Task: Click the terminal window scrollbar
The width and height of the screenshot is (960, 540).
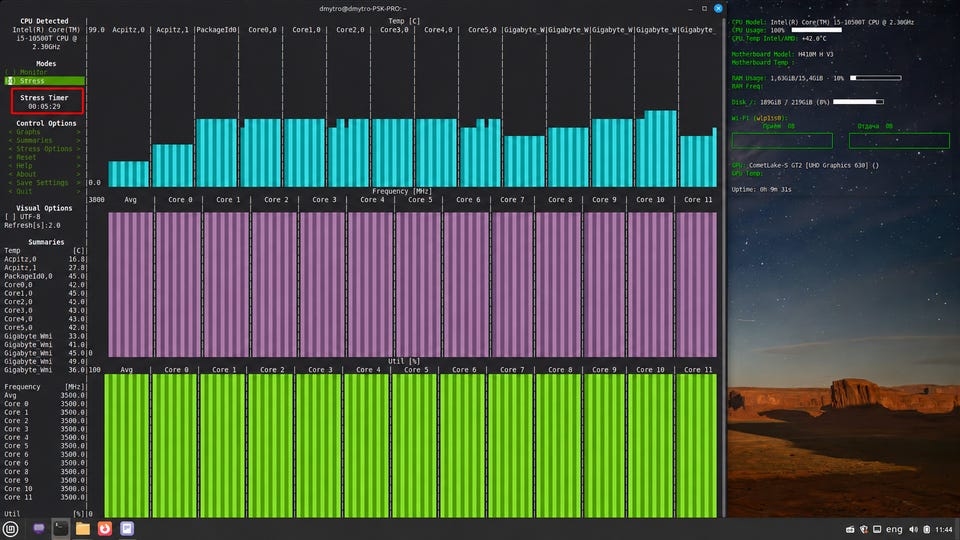Action: point(724,266)
